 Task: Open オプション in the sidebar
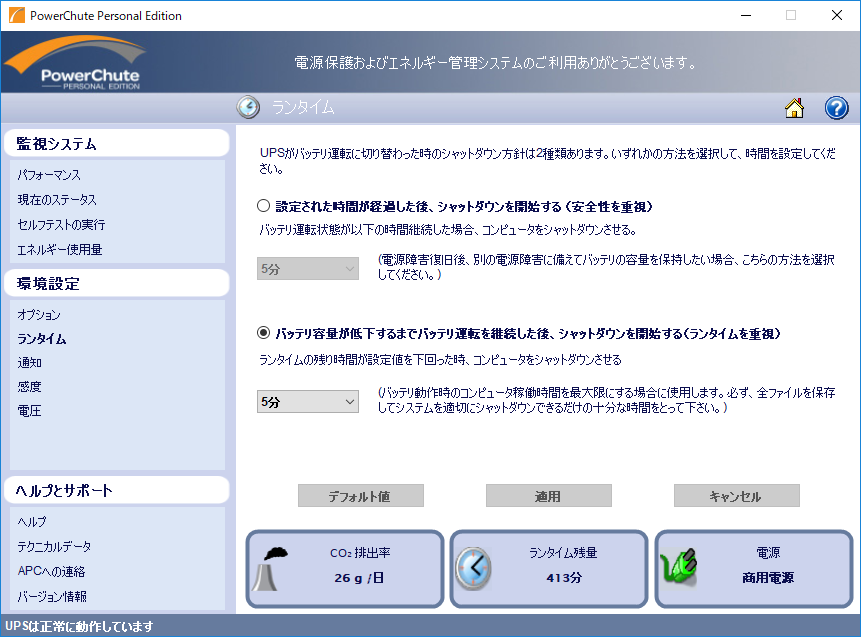click(39, 315)
